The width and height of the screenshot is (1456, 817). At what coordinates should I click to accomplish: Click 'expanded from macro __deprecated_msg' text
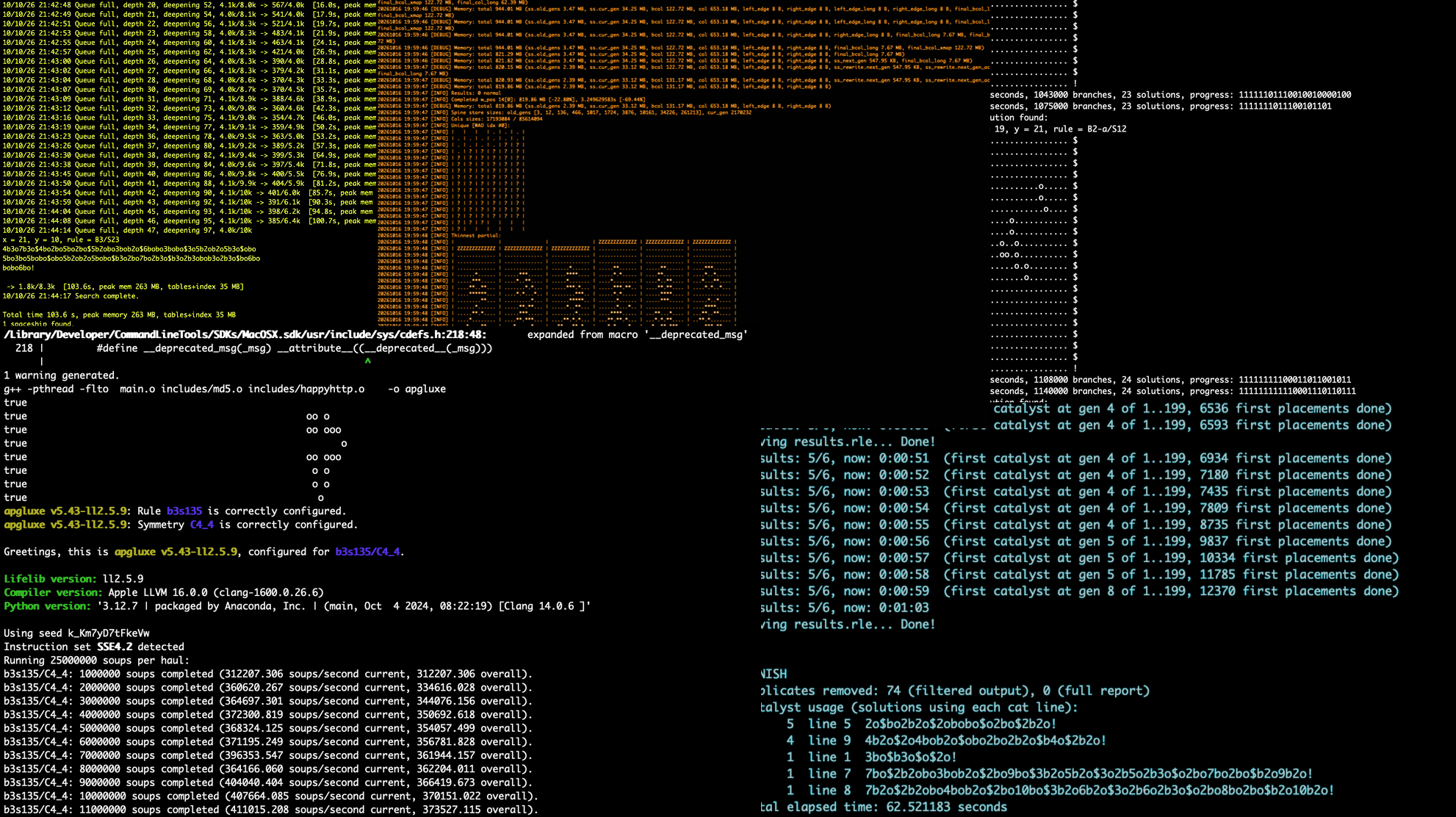(637, 334)
